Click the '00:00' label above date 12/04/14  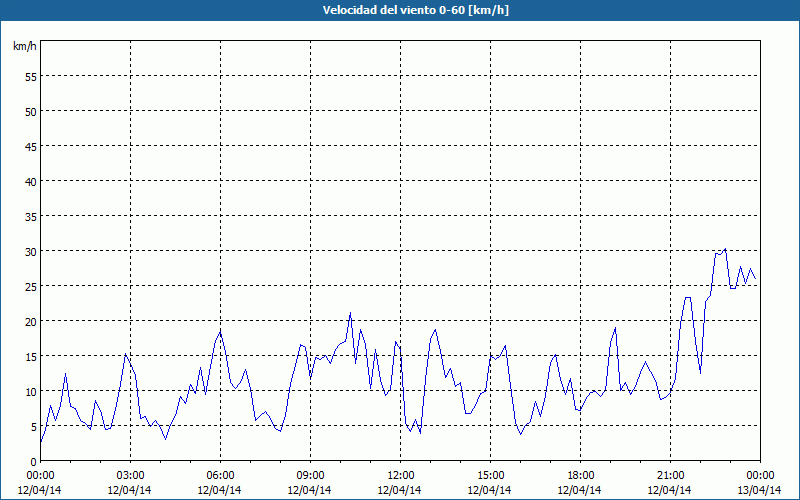point(40,476)
